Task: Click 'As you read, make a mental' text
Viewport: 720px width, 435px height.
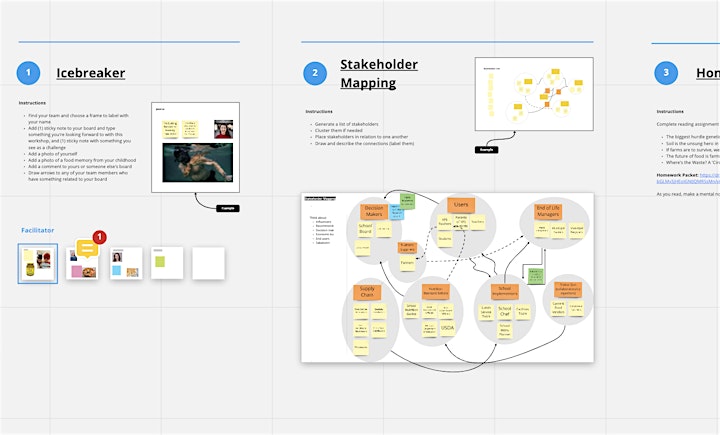Action: click(x=688, y=194)
